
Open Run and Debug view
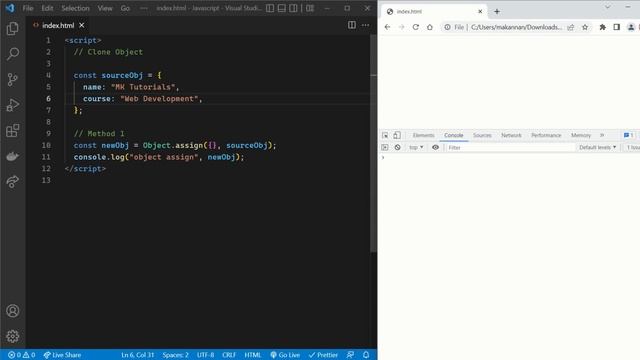pos(13,105)
